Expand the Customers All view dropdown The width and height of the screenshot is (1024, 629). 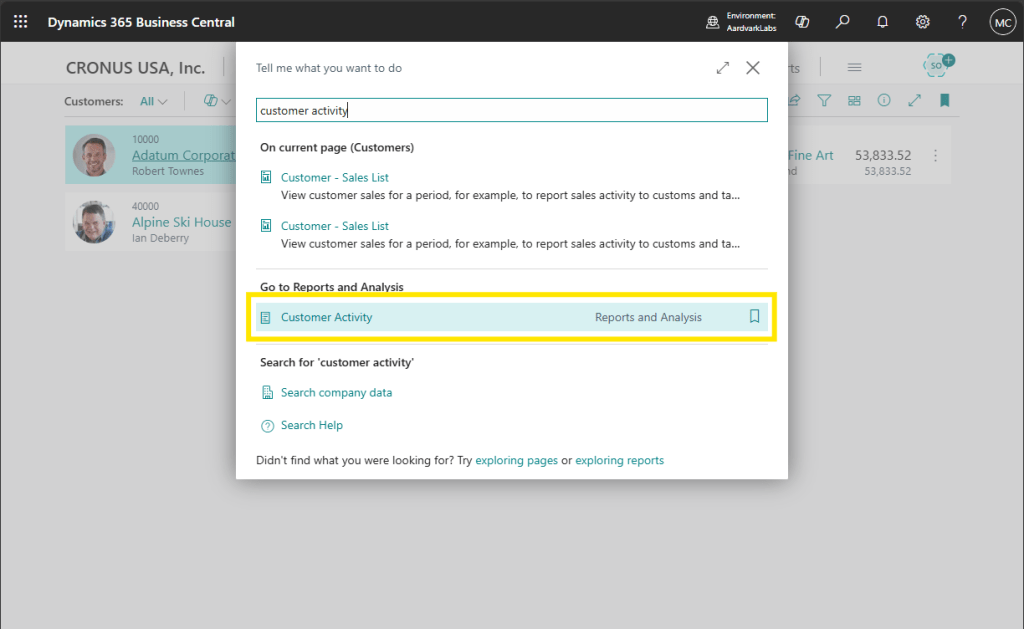[x=154, y=101]
